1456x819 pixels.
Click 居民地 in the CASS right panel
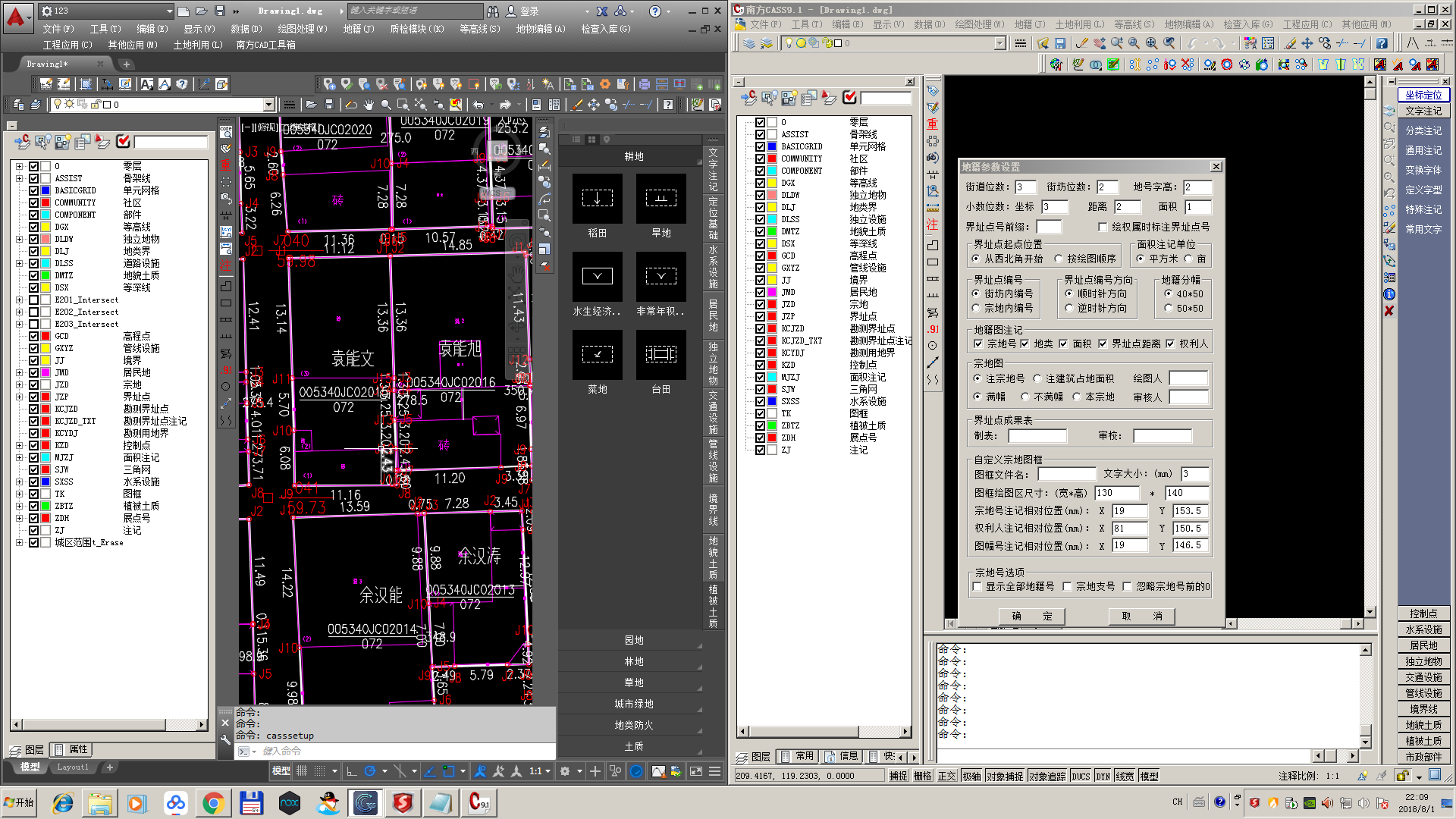click(x=1423, y=645)
